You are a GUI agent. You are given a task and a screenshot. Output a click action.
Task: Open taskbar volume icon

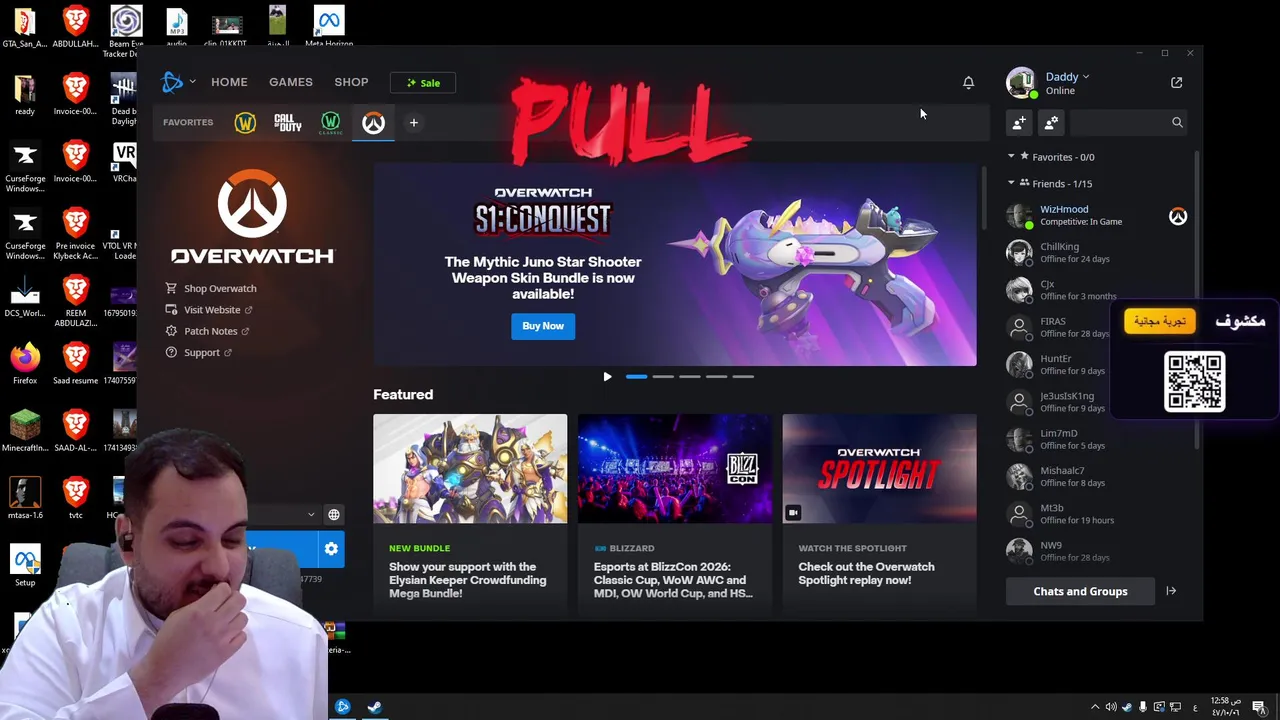click(x=1111, y=707)
